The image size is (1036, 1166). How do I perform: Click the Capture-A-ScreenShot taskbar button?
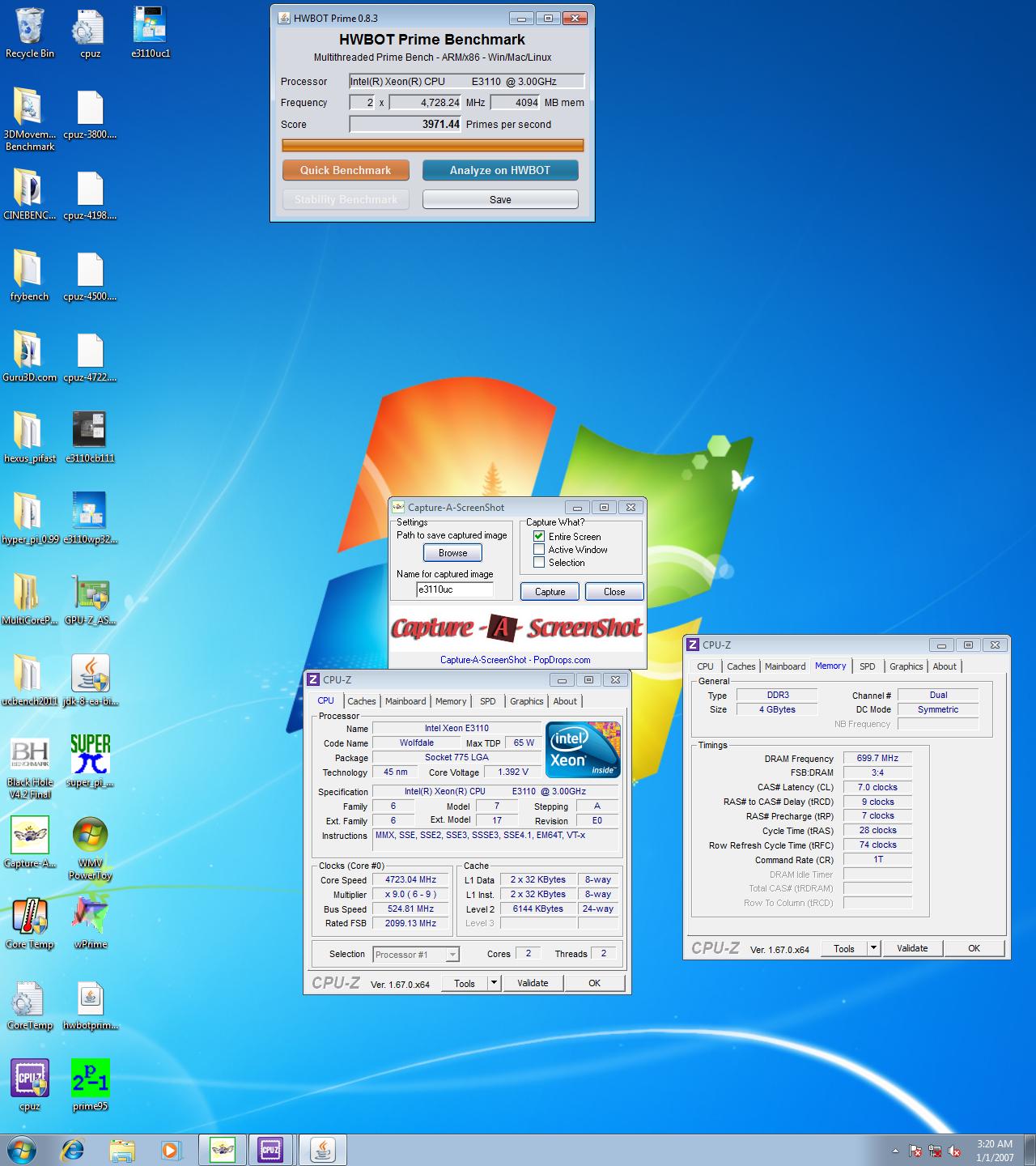coord(222,1150)
